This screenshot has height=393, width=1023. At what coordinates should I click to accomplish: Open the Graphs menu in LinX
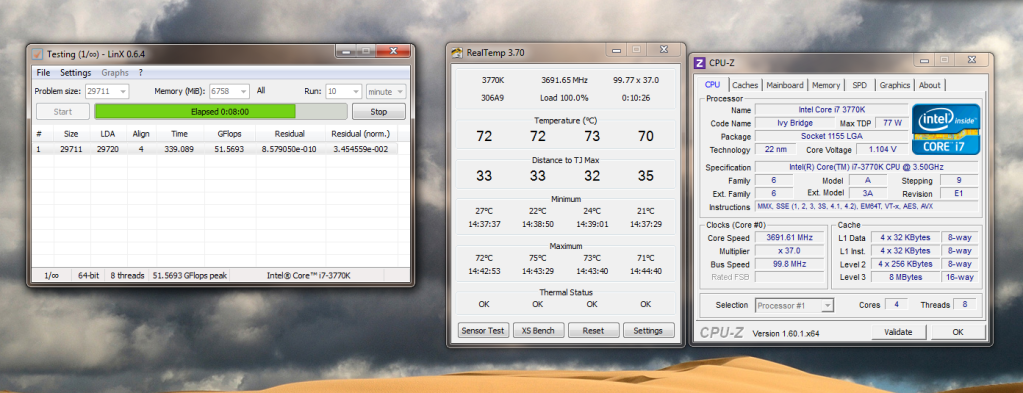(x=115, y=72)
